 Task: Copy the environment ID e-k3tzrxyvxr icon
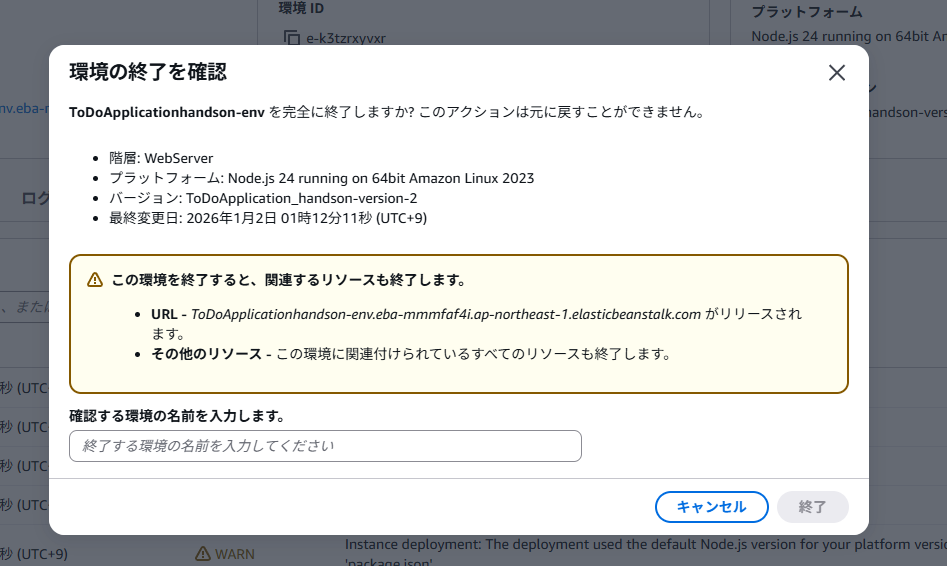point(292,37)
